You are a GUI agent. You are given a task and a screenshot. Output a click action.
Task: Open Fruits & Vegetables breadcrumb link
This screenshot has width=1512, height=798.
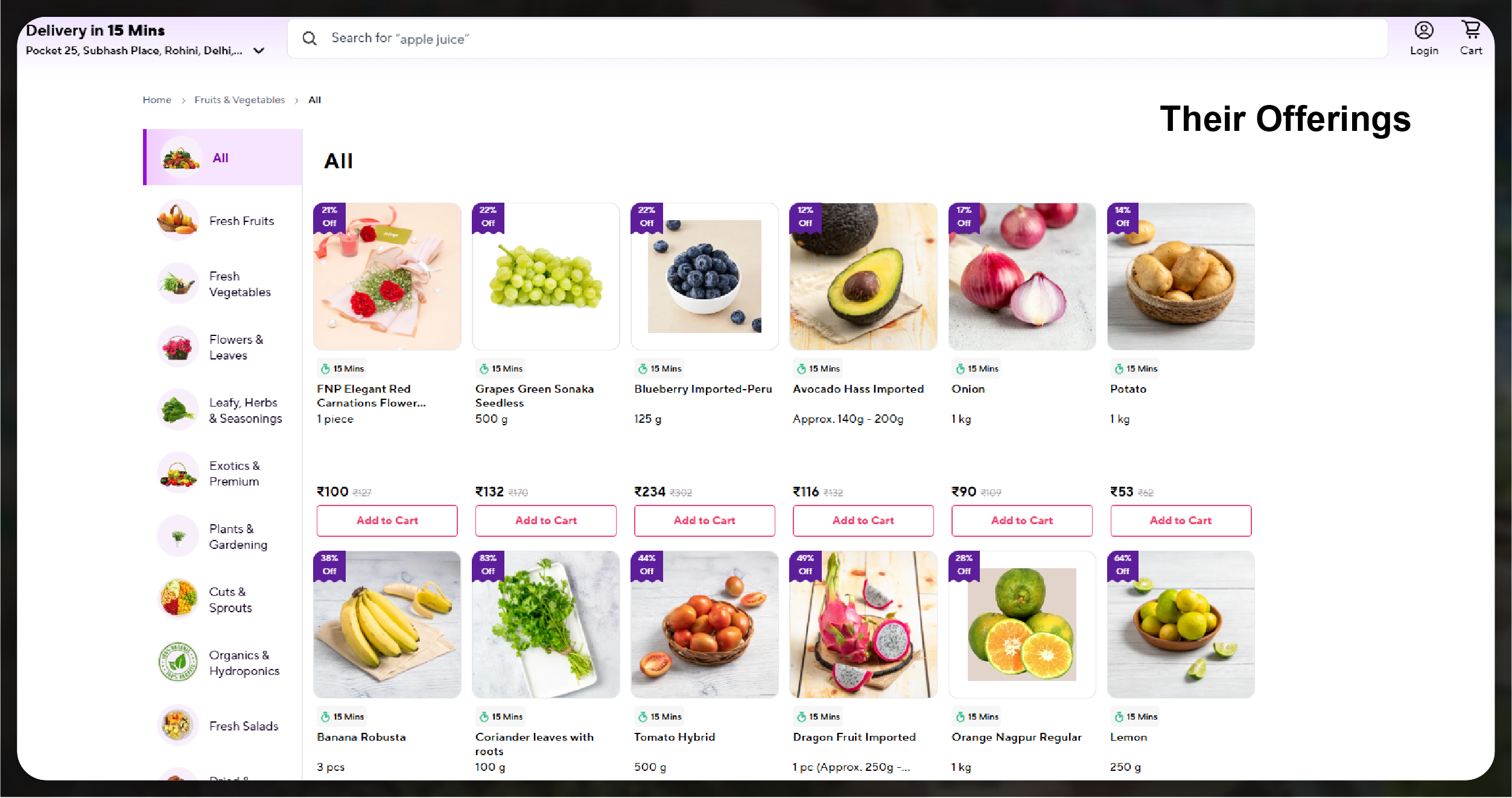240,100
